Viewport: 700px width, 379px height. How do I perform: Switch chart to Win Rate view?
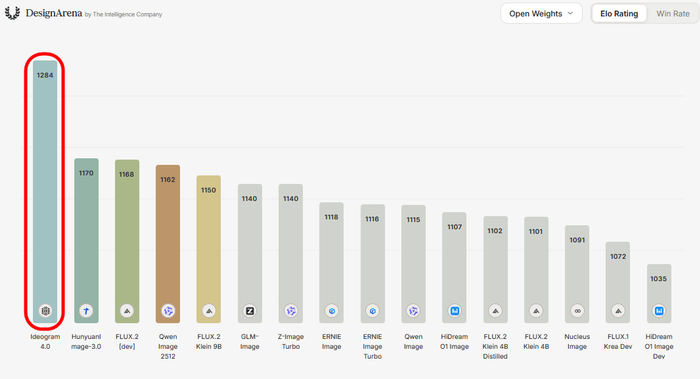[673, 14]
